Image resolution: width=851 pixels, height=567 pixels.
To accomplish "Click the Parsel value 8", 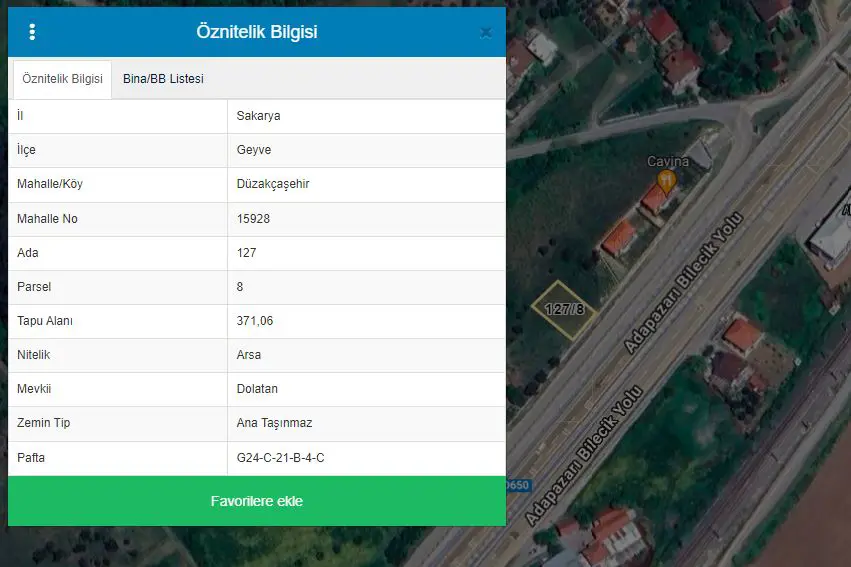I will [240, 286].
